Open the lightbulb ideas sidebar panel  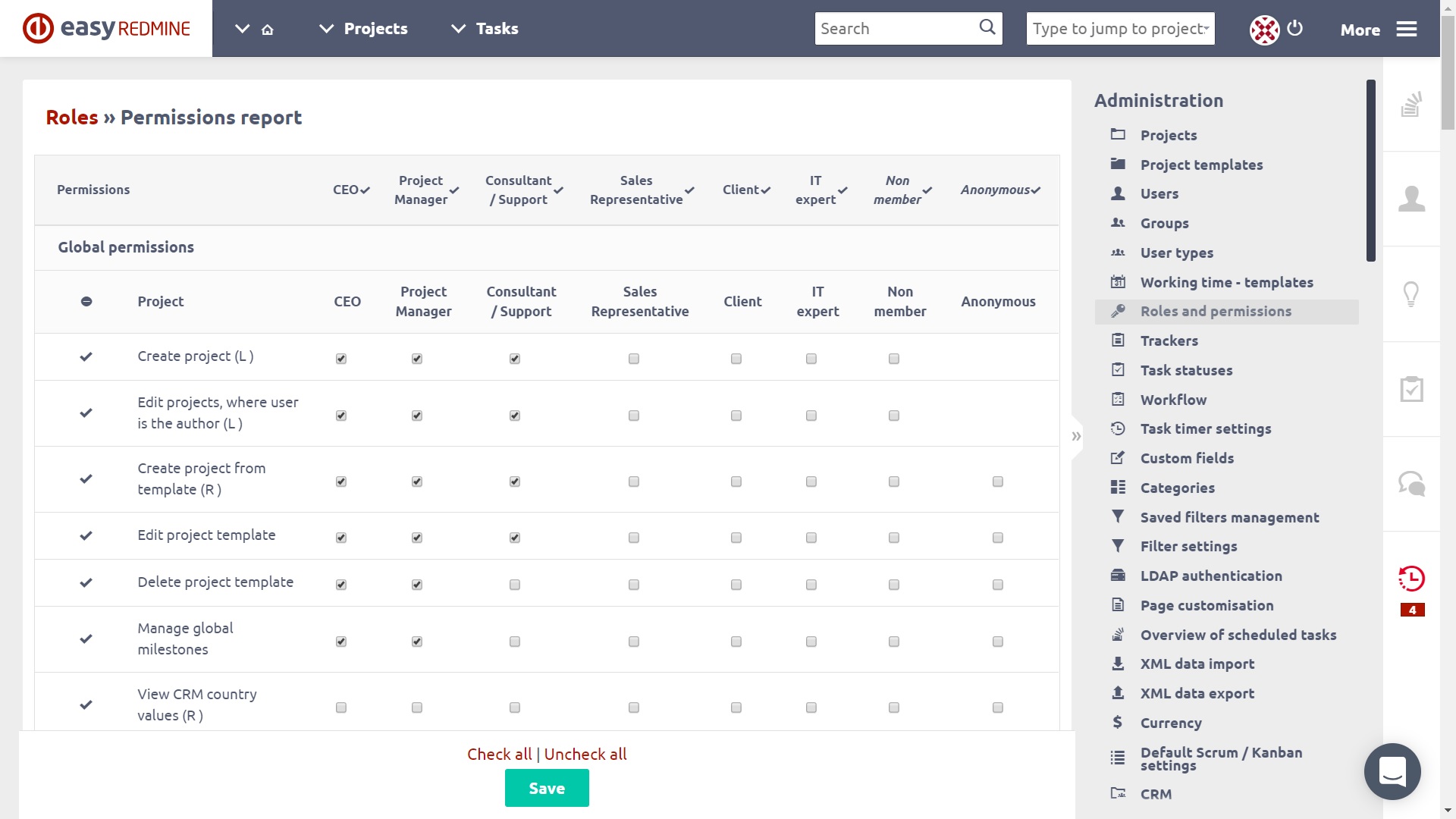click(x=1411, y=293)
